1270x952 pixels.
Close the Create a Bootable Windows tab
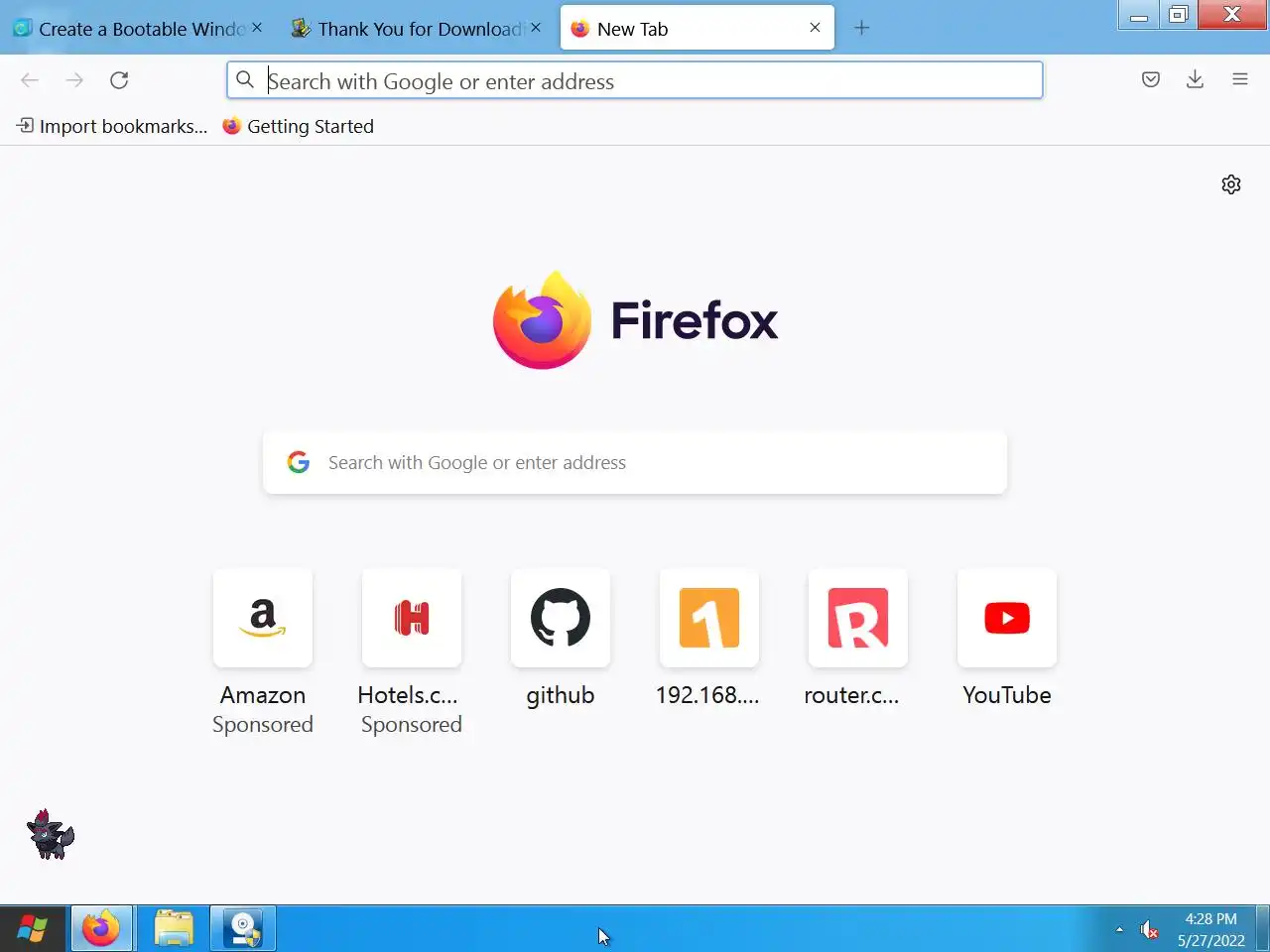pos(257,28)
